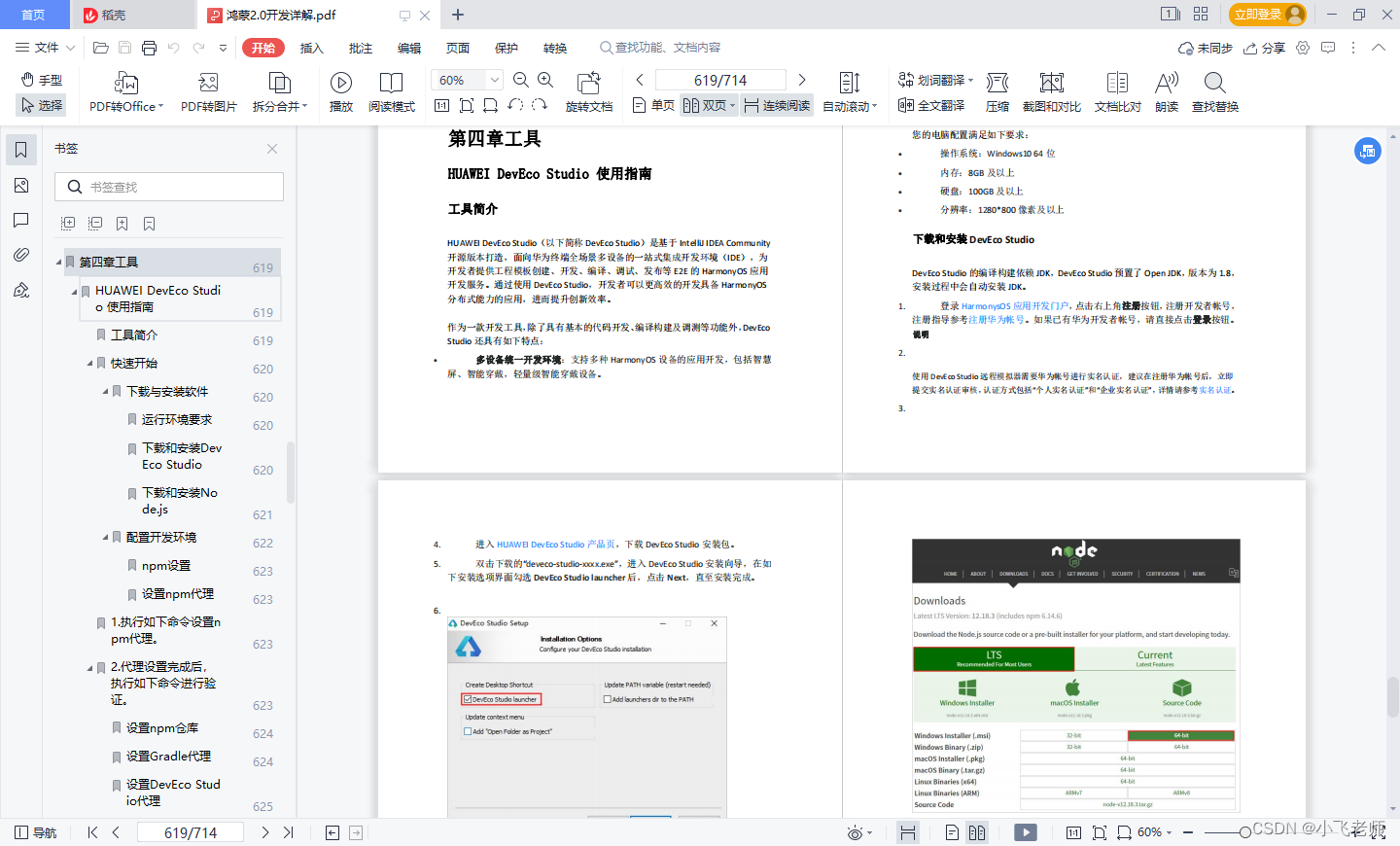
Task: Click the 分享 share button
Action: pos(1265,48)
